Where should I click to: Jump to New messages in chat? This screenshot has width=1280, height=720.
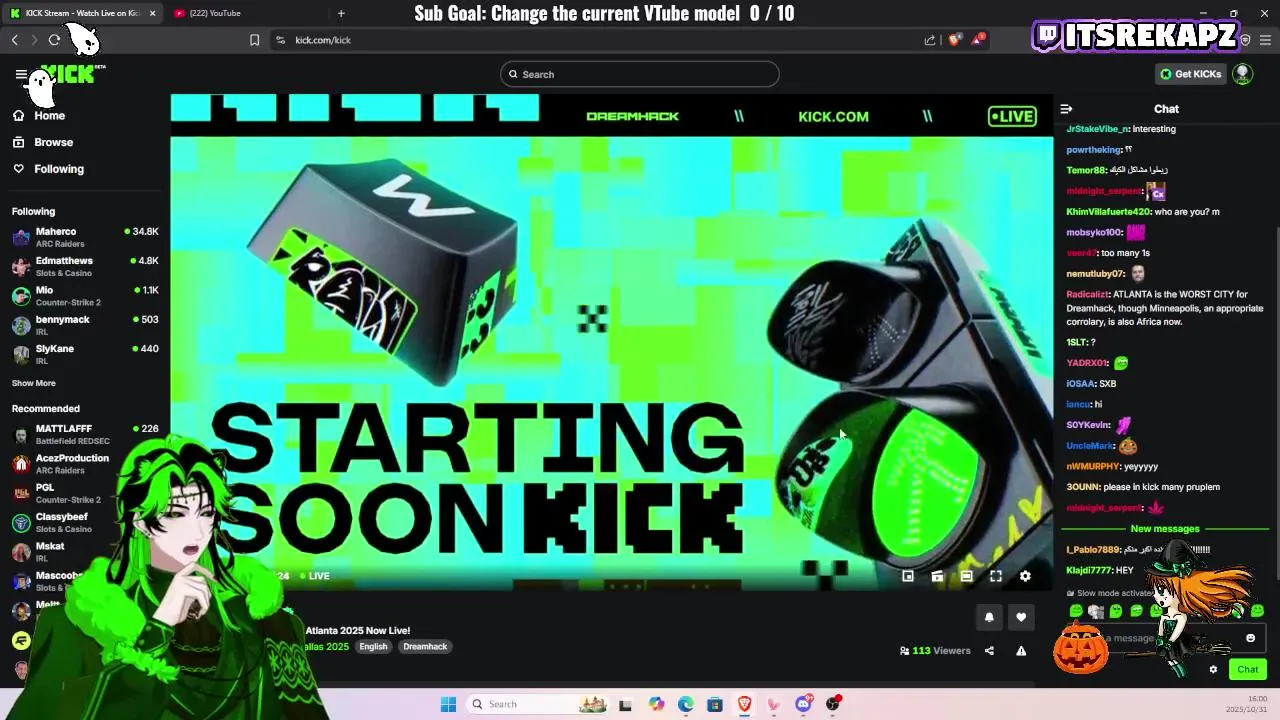click(x=1165, y=529)
